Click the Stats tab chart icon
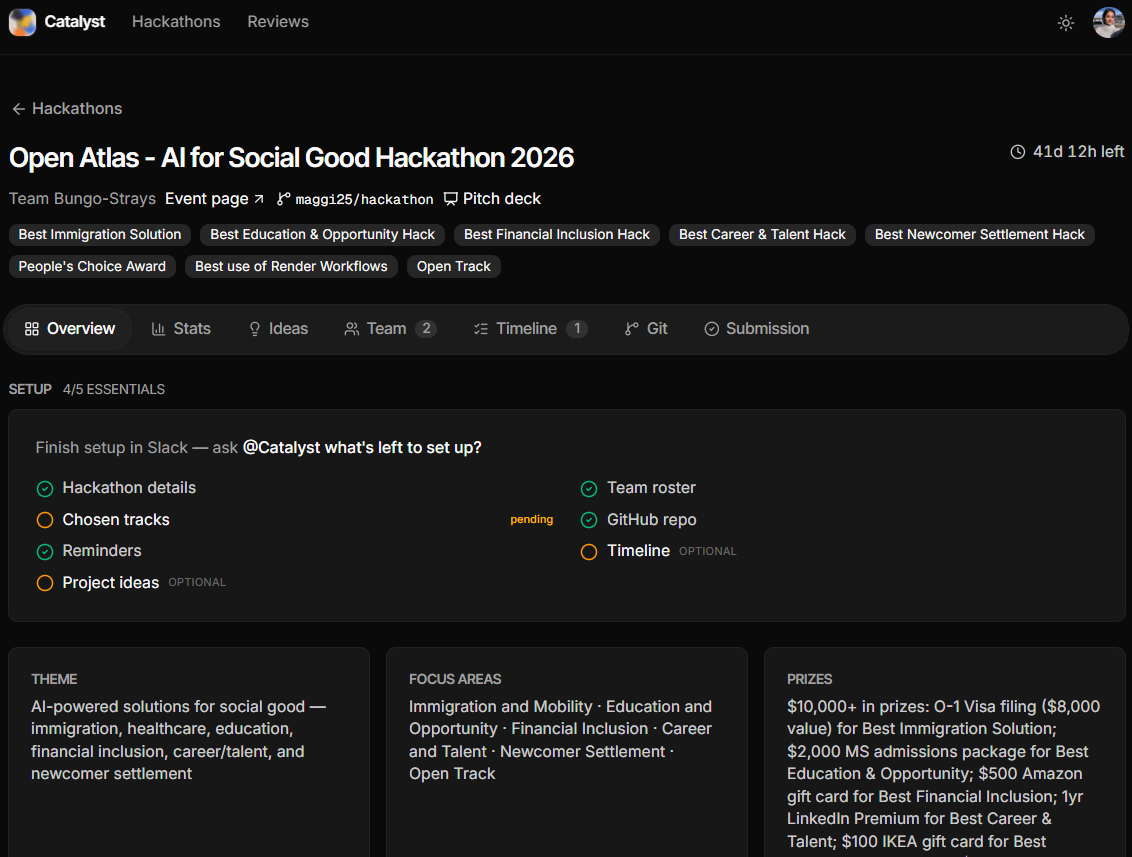This screenshot has width=1132, height=857. (x=158, y=329)
